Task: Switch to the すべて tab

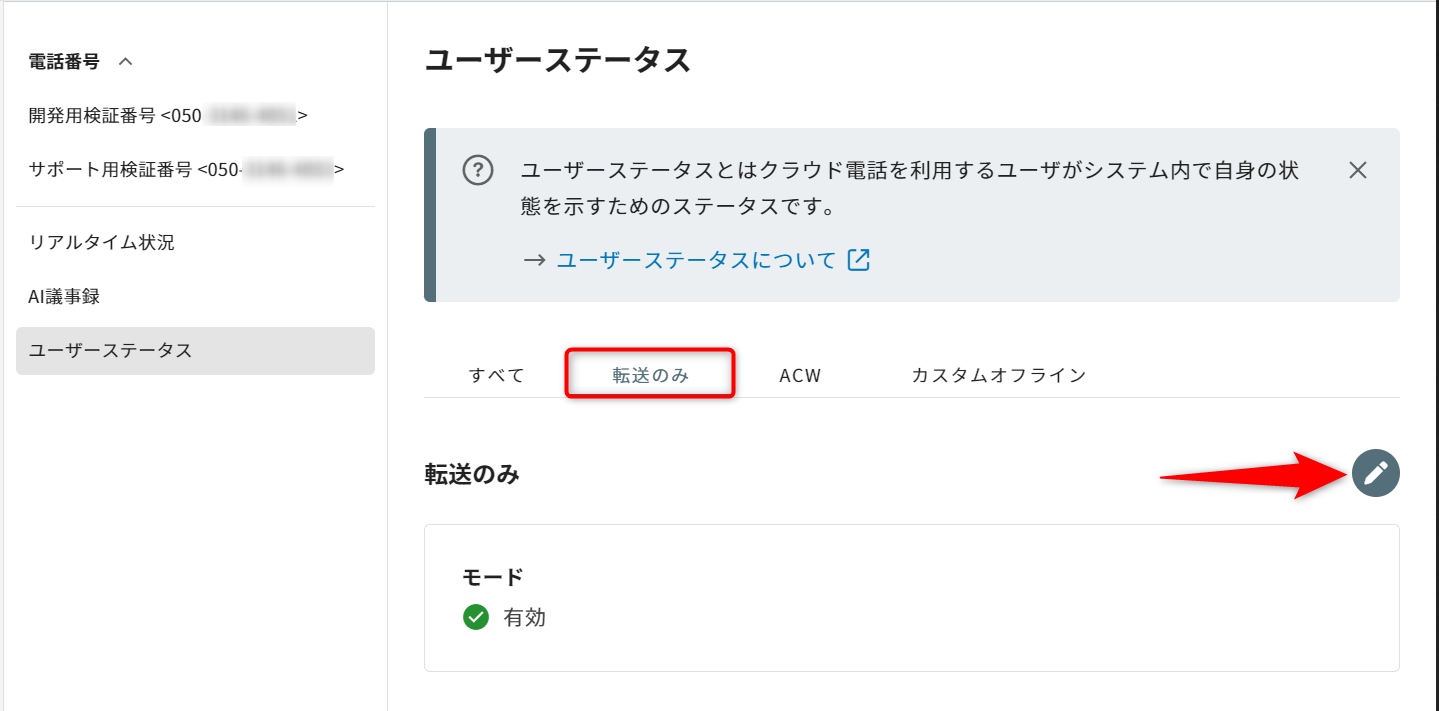Action: point(497,376)
